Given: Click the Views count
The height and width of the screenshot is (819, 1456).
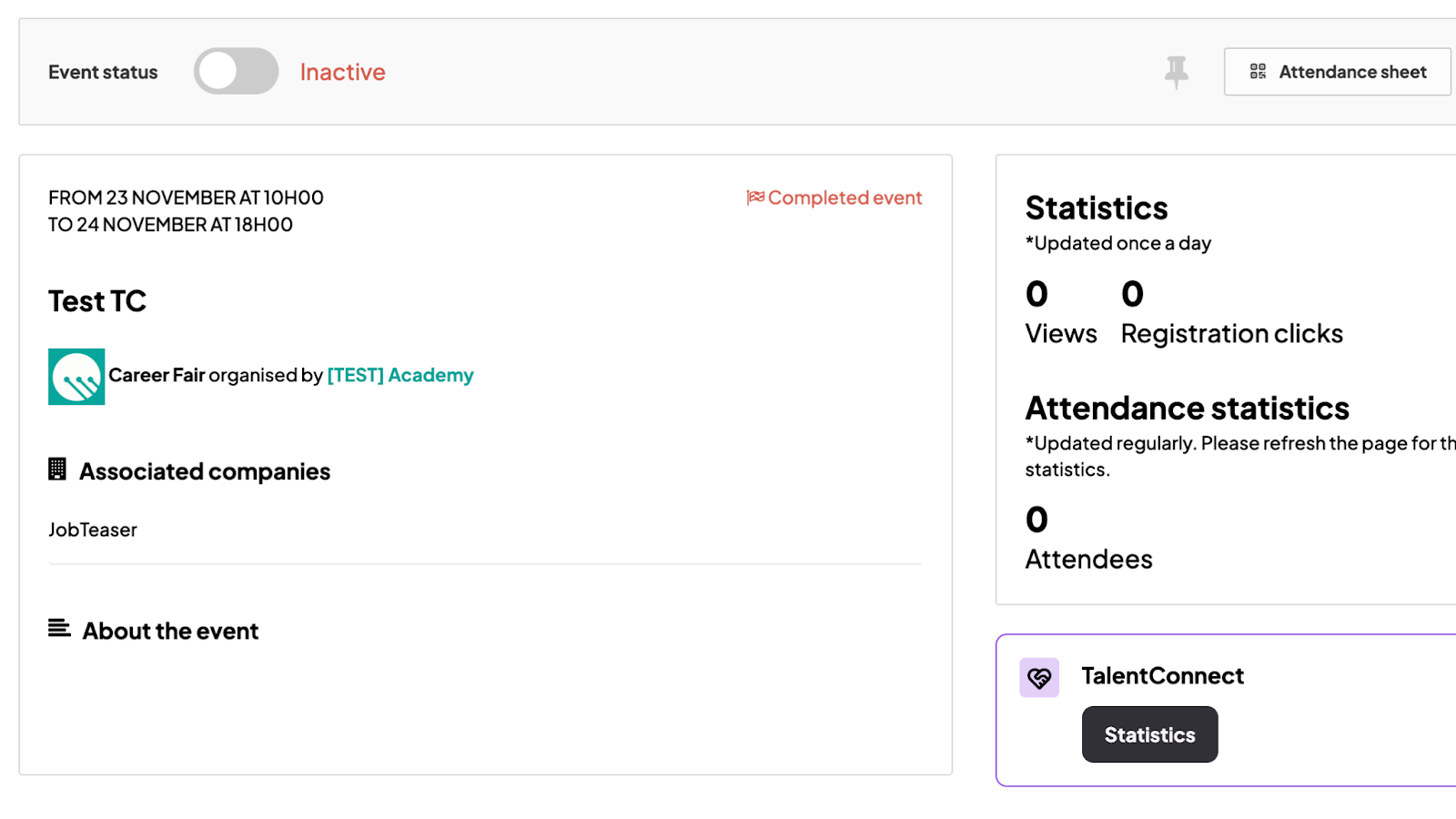Looking at the screenshot, I should [x=1036, y=294].
